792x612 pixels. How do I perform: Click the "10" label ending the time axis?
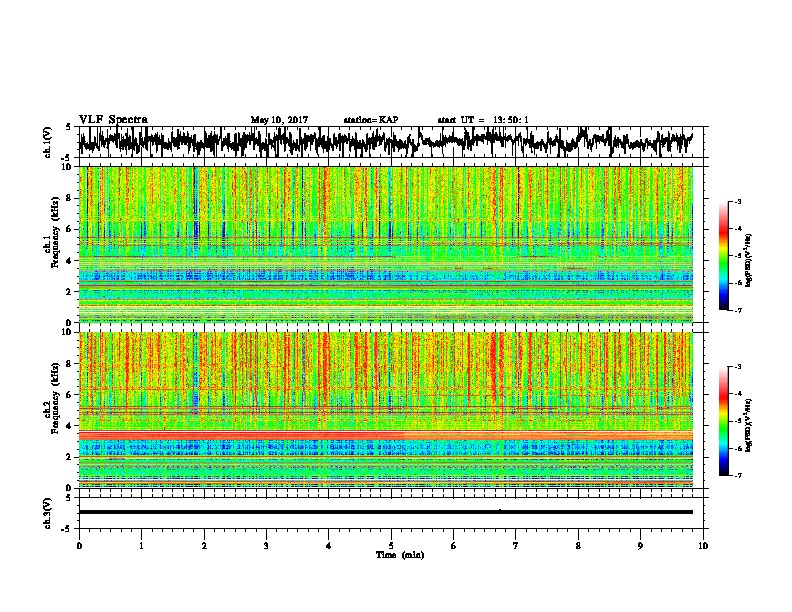[x=703, y=546]
